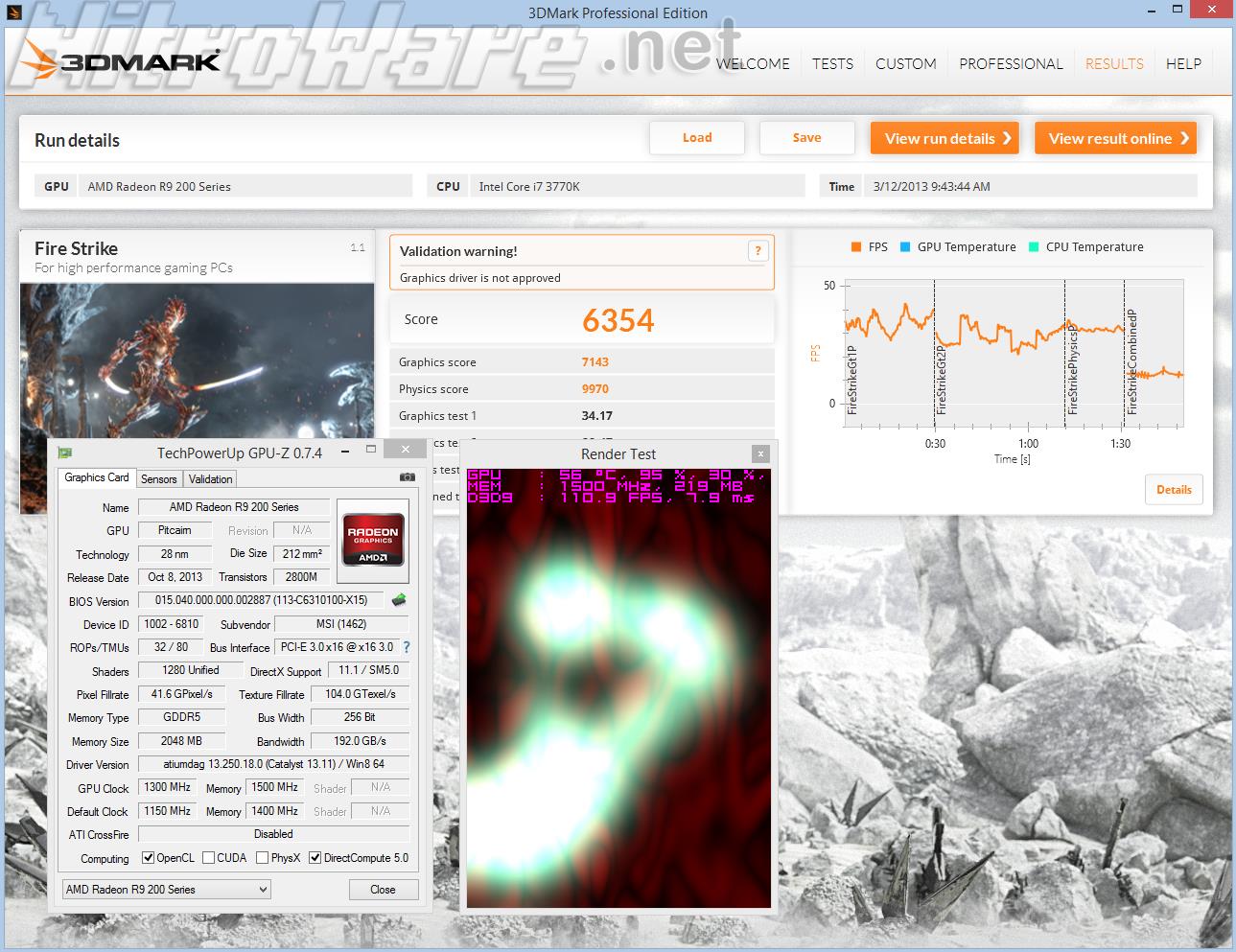Click the Graphics test 1 value 34.17
The image size is (1236, 952).
[x=596, y=416]
